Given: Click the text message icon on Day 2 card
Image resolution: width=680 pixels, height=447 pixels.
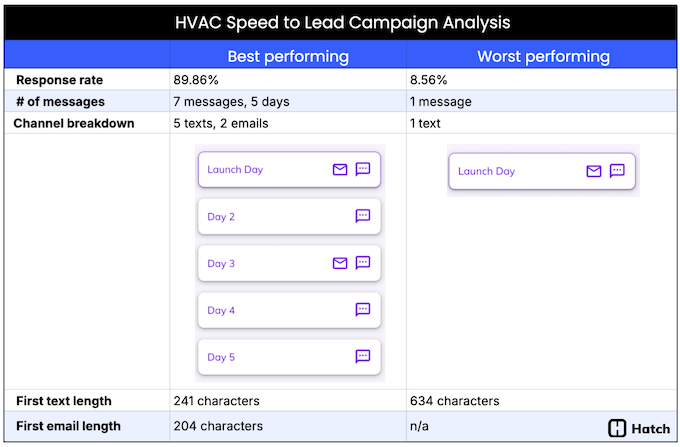Looking at the screenshot, I should (x=363, y=216).
